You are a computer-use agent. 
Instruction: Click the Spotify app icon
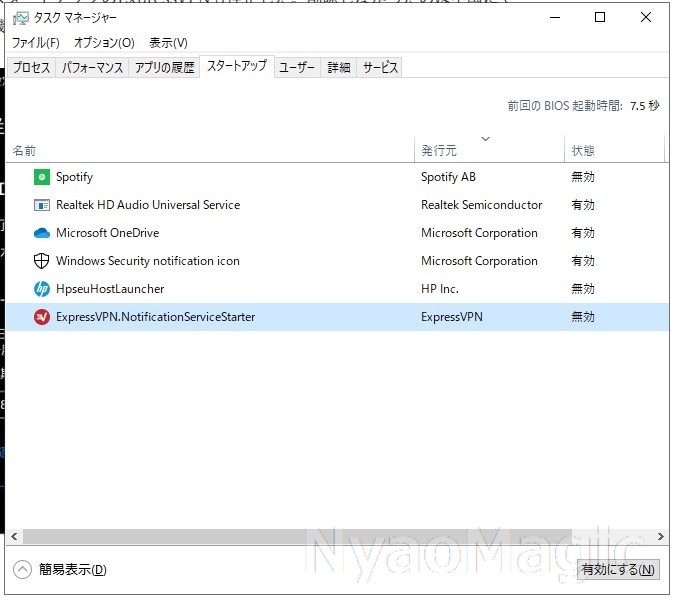pyautogui.click(x=42, y=177)
